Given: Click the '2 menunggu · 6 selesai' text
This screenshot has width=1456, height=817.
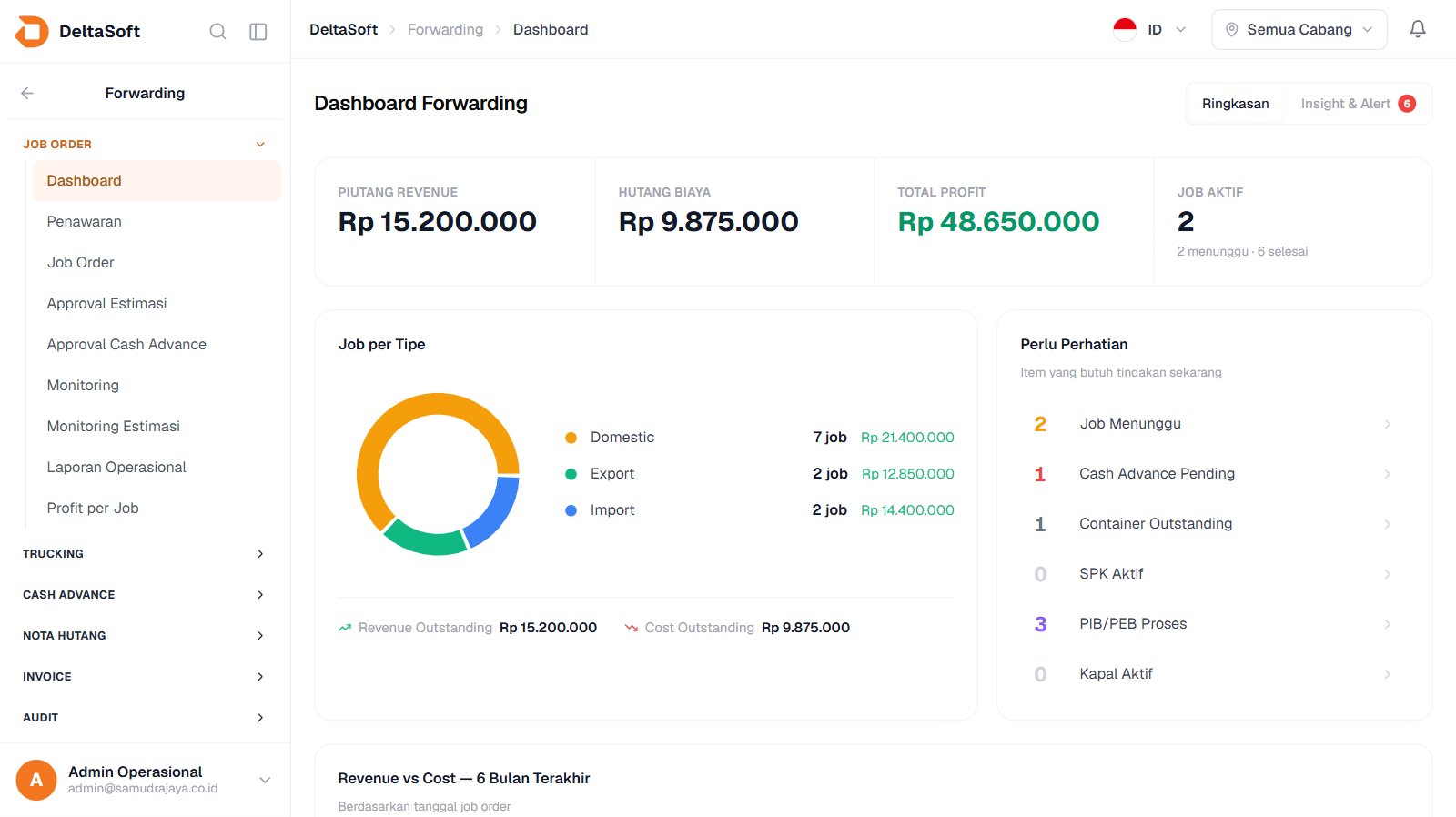Looking at the screenshot, I should click(1242, 251).
